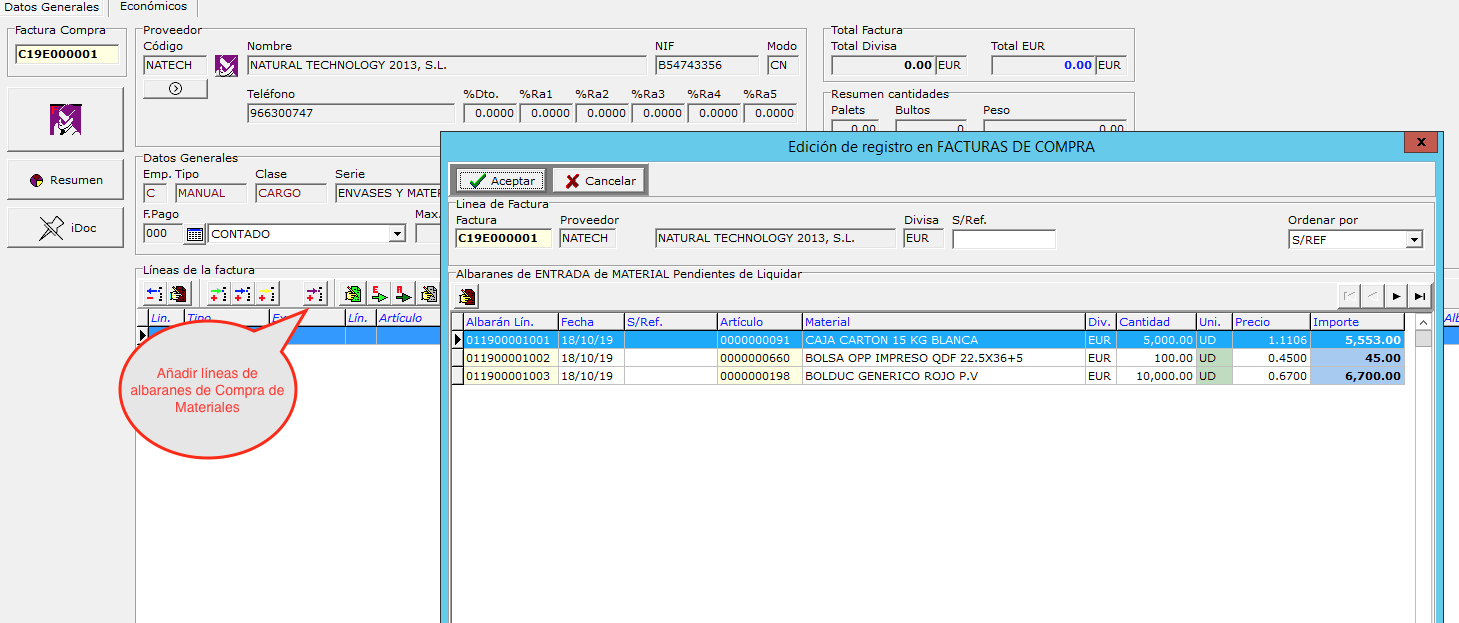Viewport: 1459px width, 623px height.
Task: Go to next record with play arrow
Action: [1397, 296]
